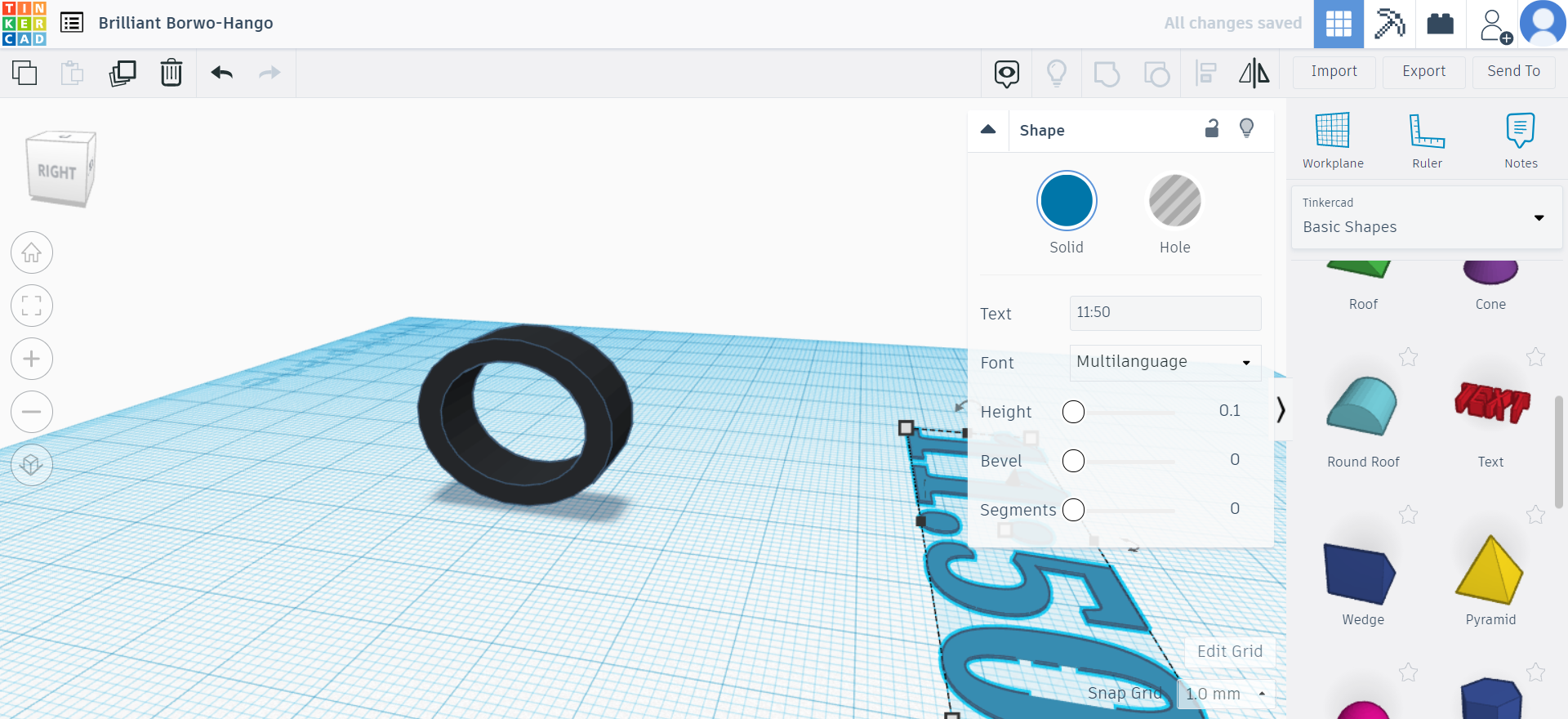Image resolution: width=1568 pixels, height=719 pixels.
Task: Delete selection with trash icon
Action: (171, 73)
